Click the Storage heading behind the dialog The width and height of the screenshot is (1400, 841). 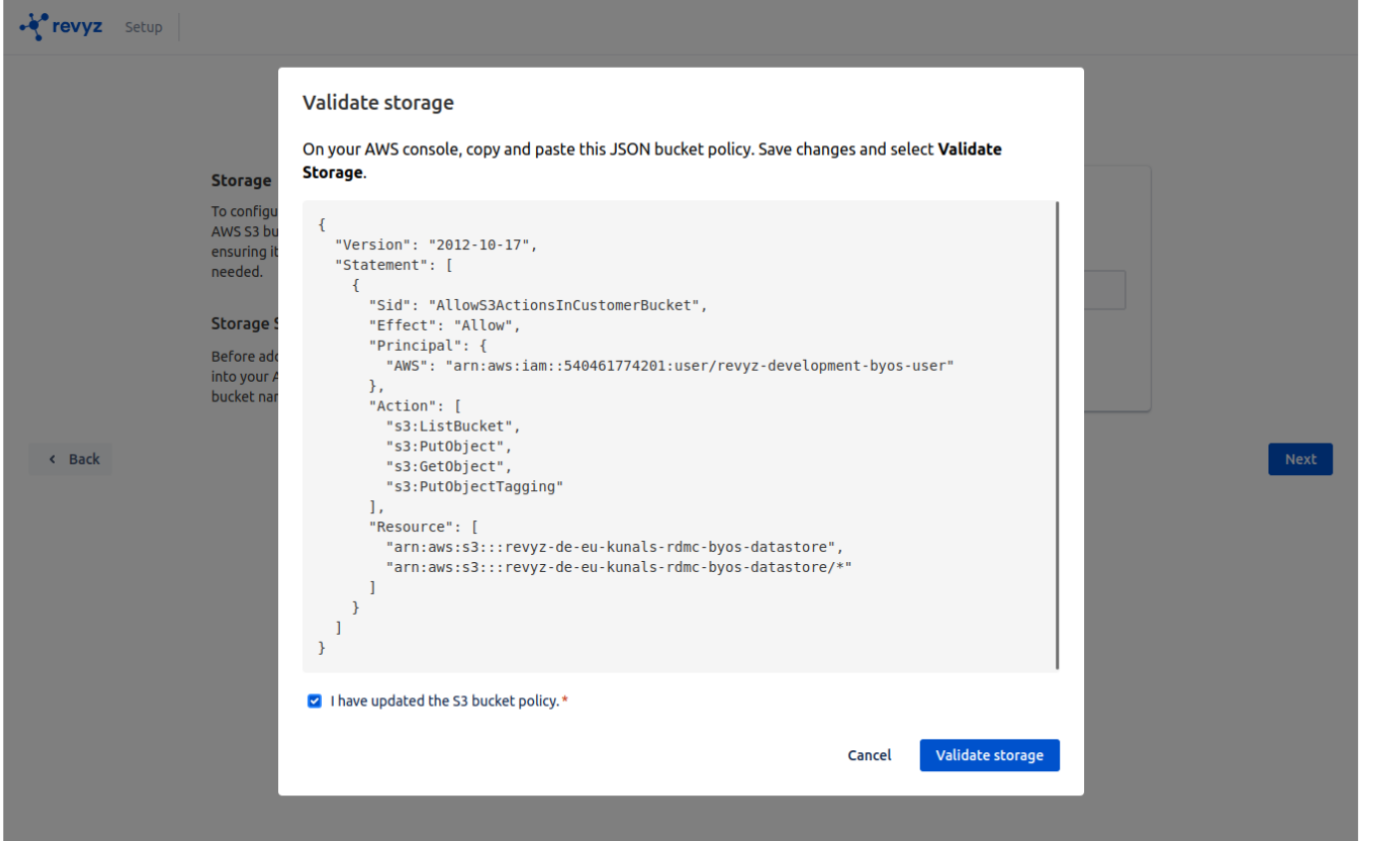(241, 180)
